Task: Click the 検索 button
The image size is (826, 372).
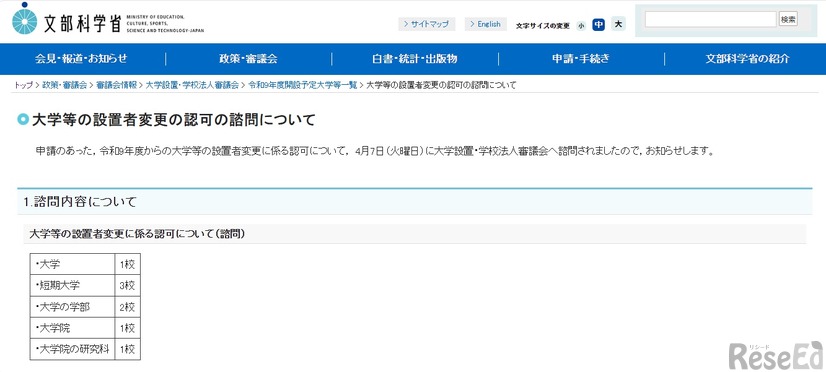Action: point(788,19)
